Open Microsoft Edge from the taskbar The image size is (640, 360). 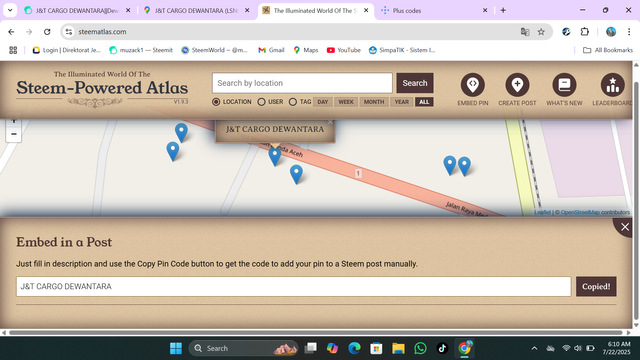click(354, 348)
